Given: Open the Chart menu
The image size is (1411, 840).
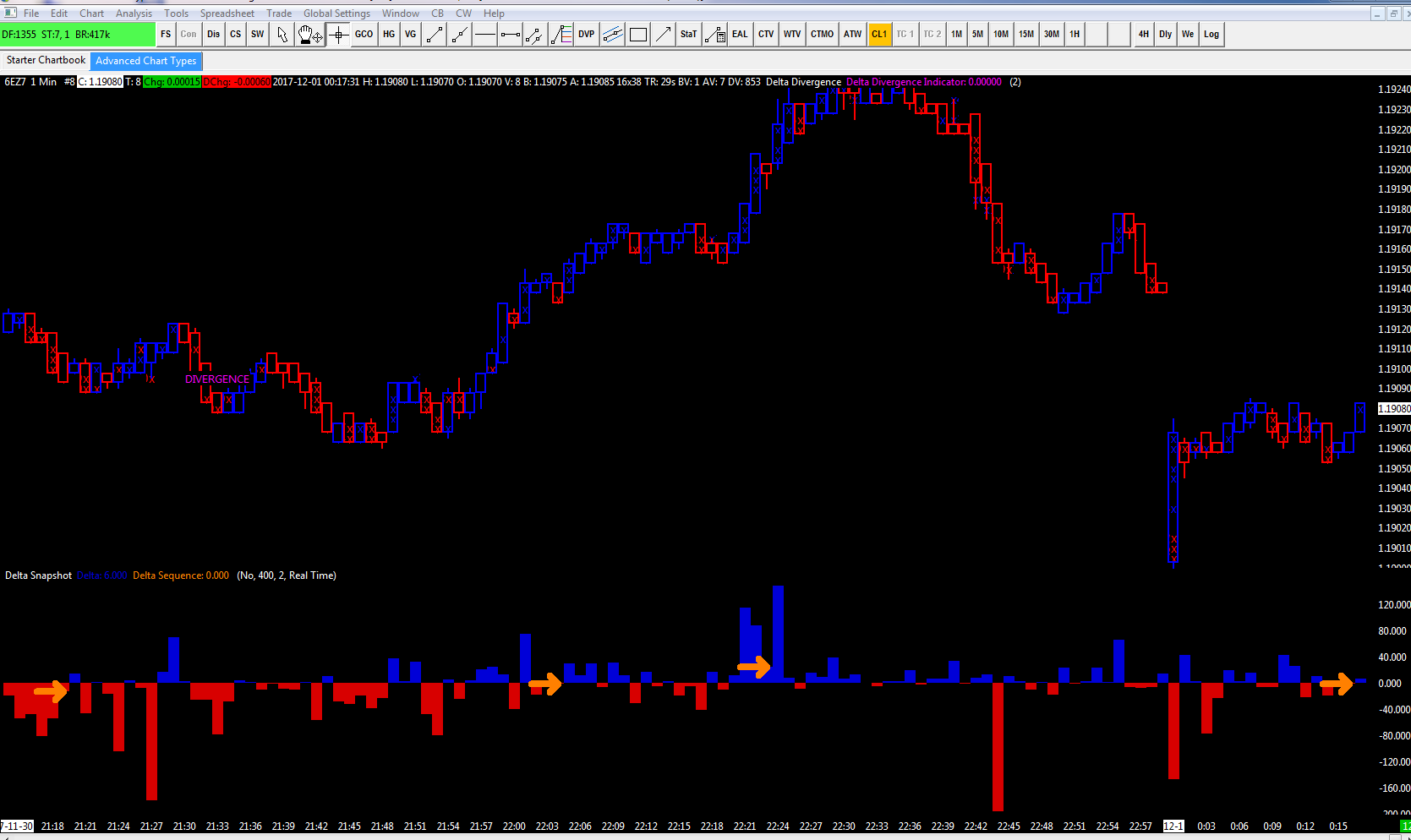Looking at the screenshot, I should tap(91, 14).
